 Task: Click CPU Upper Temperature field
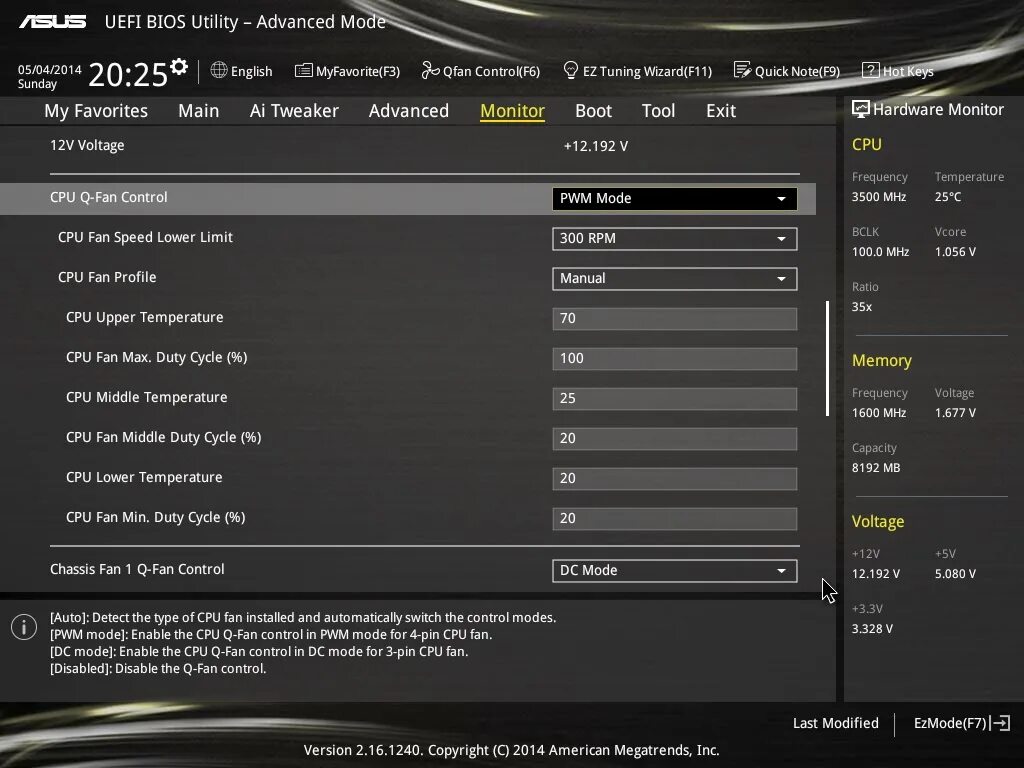click(675, 319)
